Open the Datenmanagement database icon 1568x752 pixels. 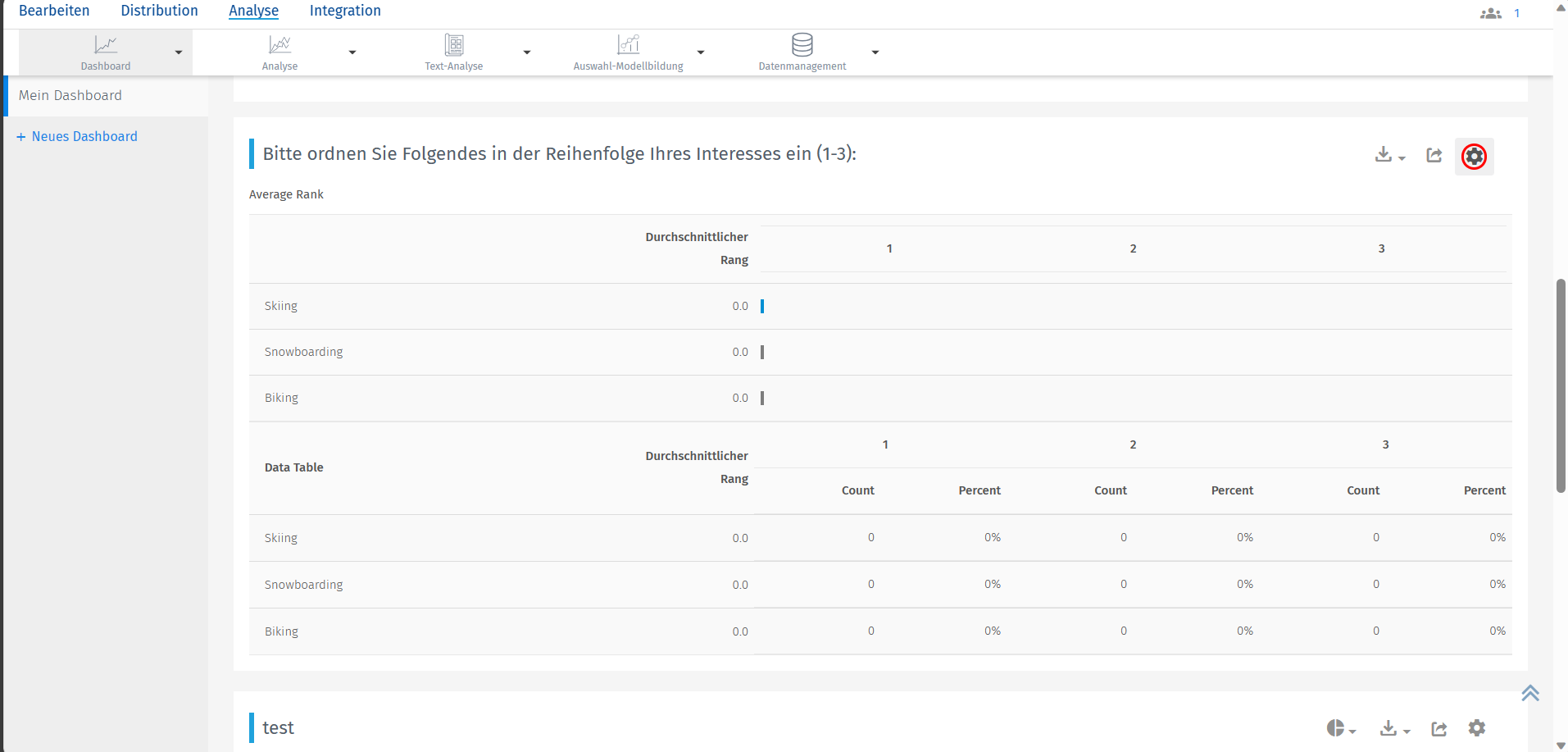[802, 45]
